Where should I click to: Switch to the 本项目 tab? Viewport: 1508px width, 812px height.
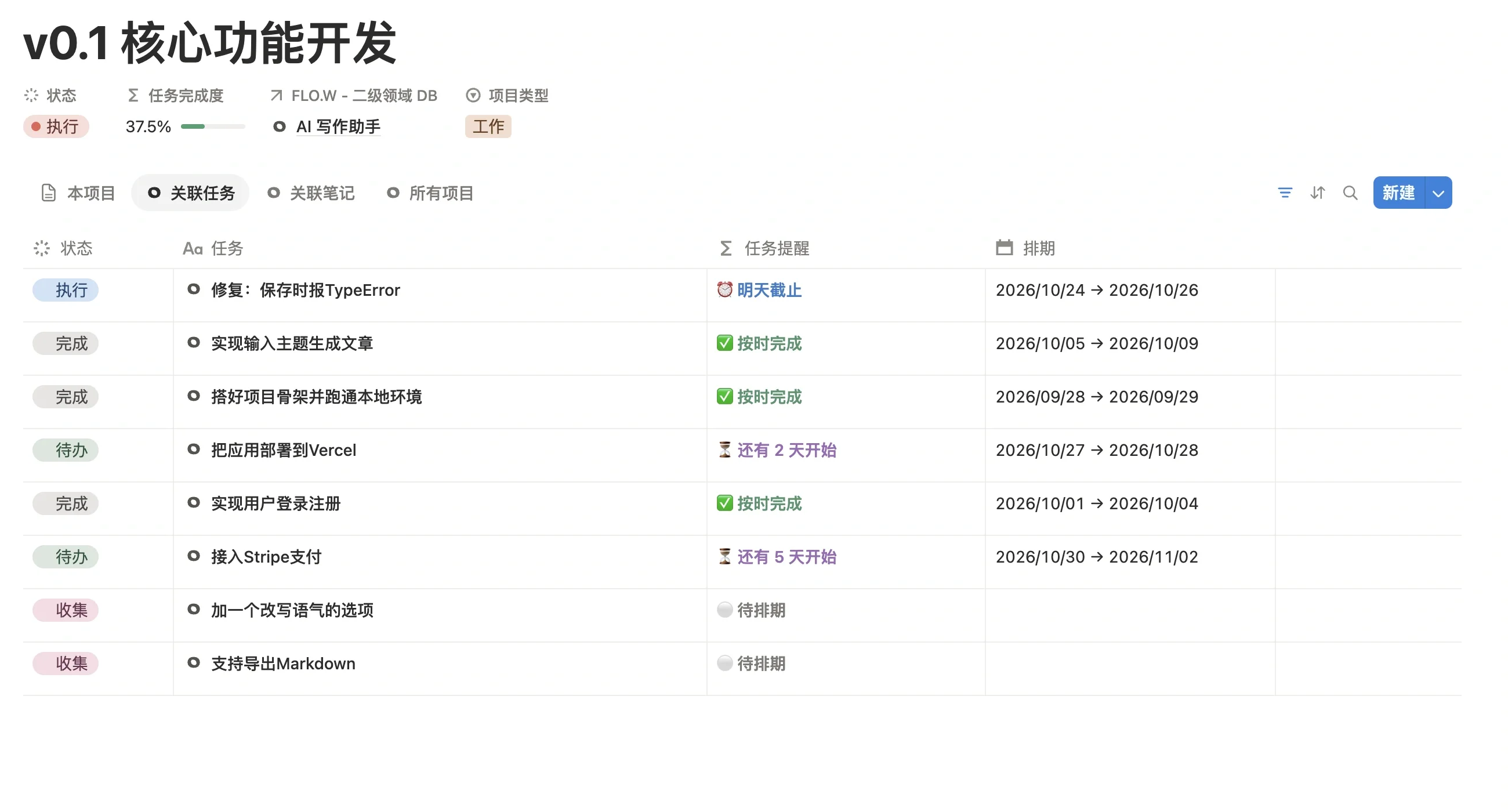pos(78,193)
